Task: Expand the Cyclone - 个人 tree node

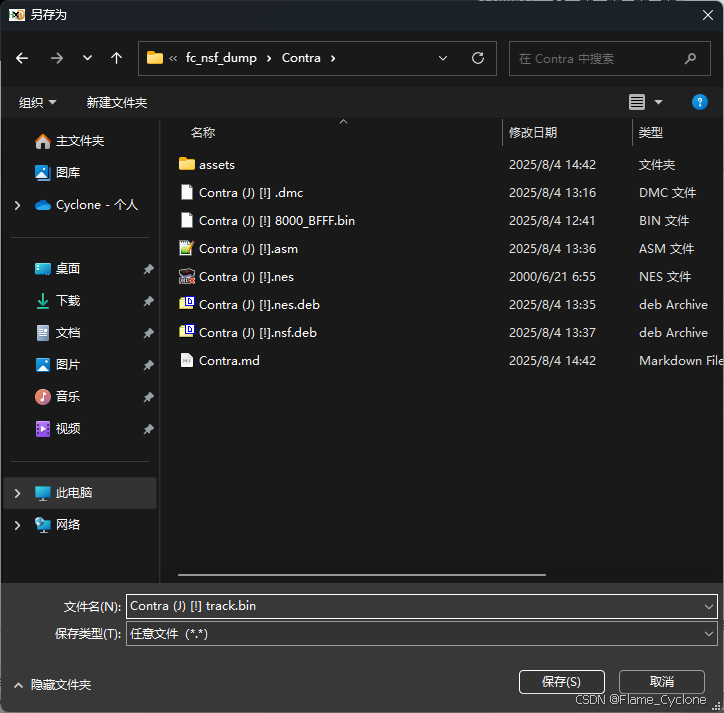Action: pyautogui.click(x=17, y=205)
